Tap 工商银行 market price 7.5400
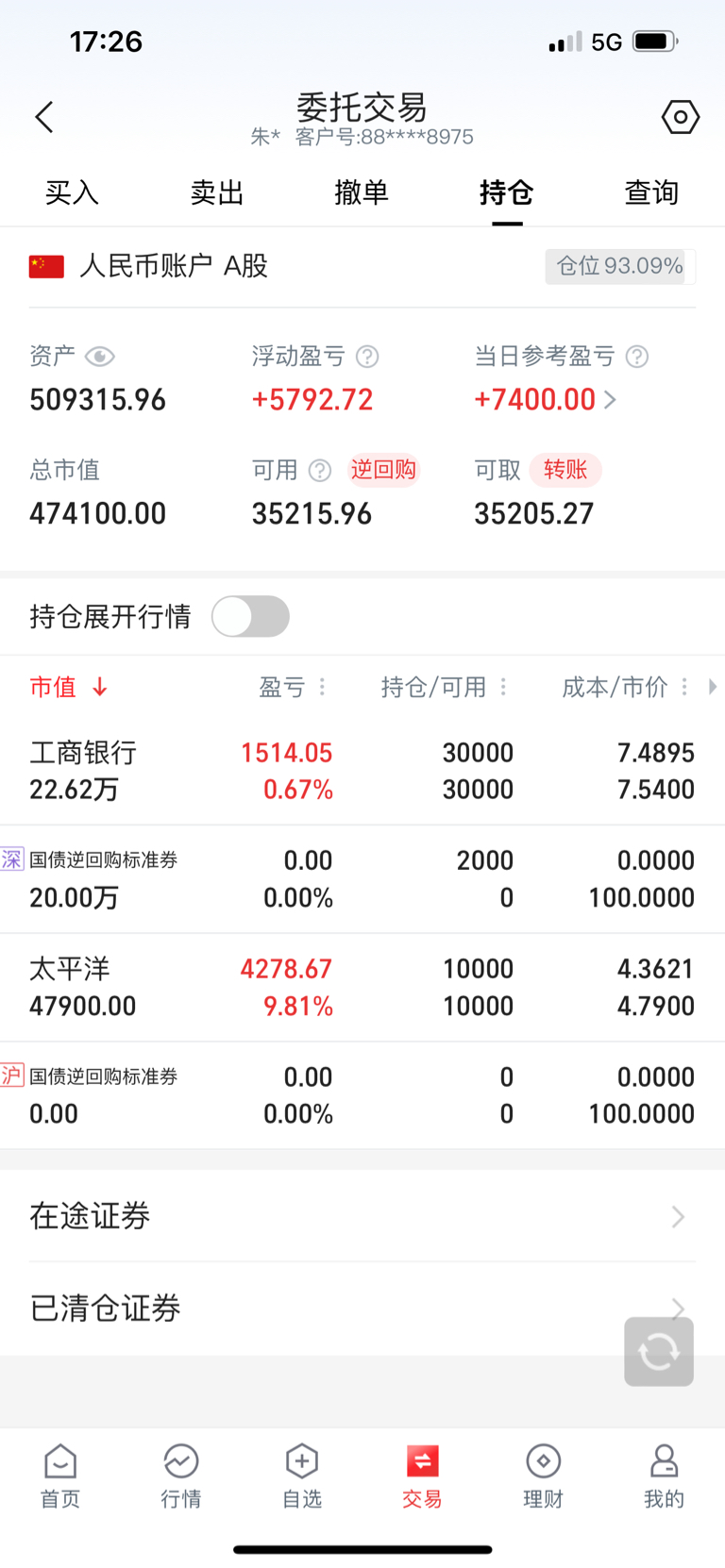This screenshot has width=725, height=1568. (x=656, y=790)
